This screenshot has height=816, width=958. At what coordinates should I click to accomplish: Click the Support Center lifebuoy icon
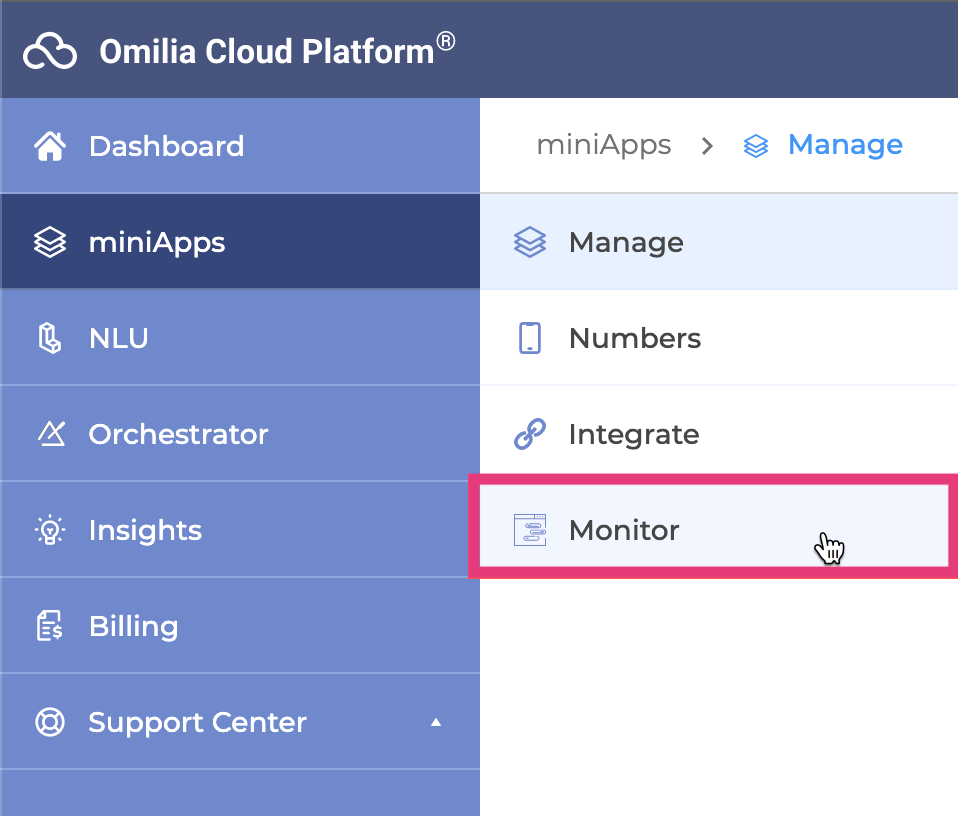pos(50,722)
